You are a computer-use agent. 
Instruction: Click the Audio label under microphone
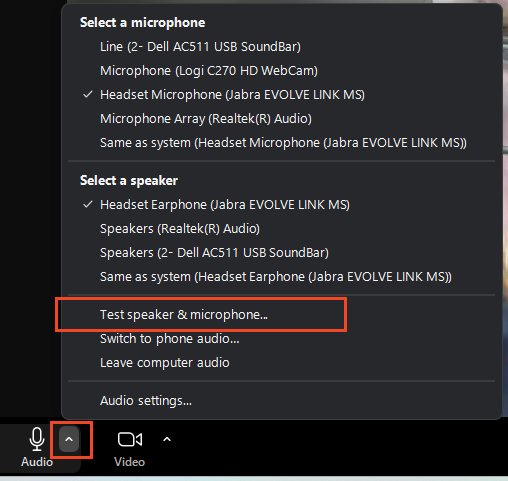click(x=37, y=462)
